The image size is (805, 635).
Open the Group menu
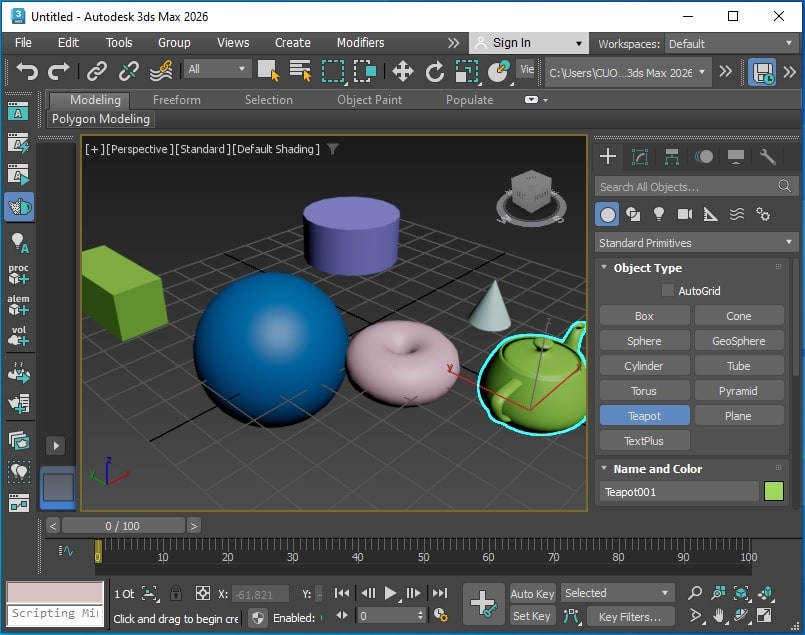click(174, 43)
